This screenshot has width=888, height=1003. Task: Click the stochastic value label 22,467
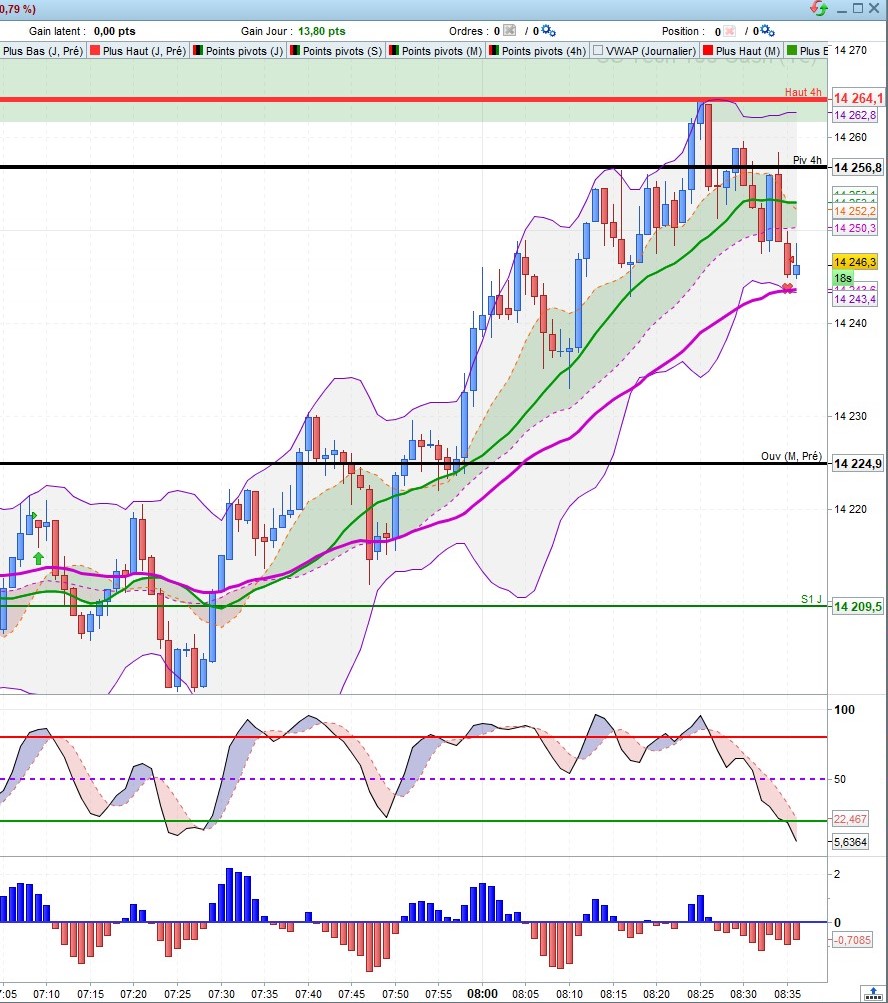click(x=850, y=819)
